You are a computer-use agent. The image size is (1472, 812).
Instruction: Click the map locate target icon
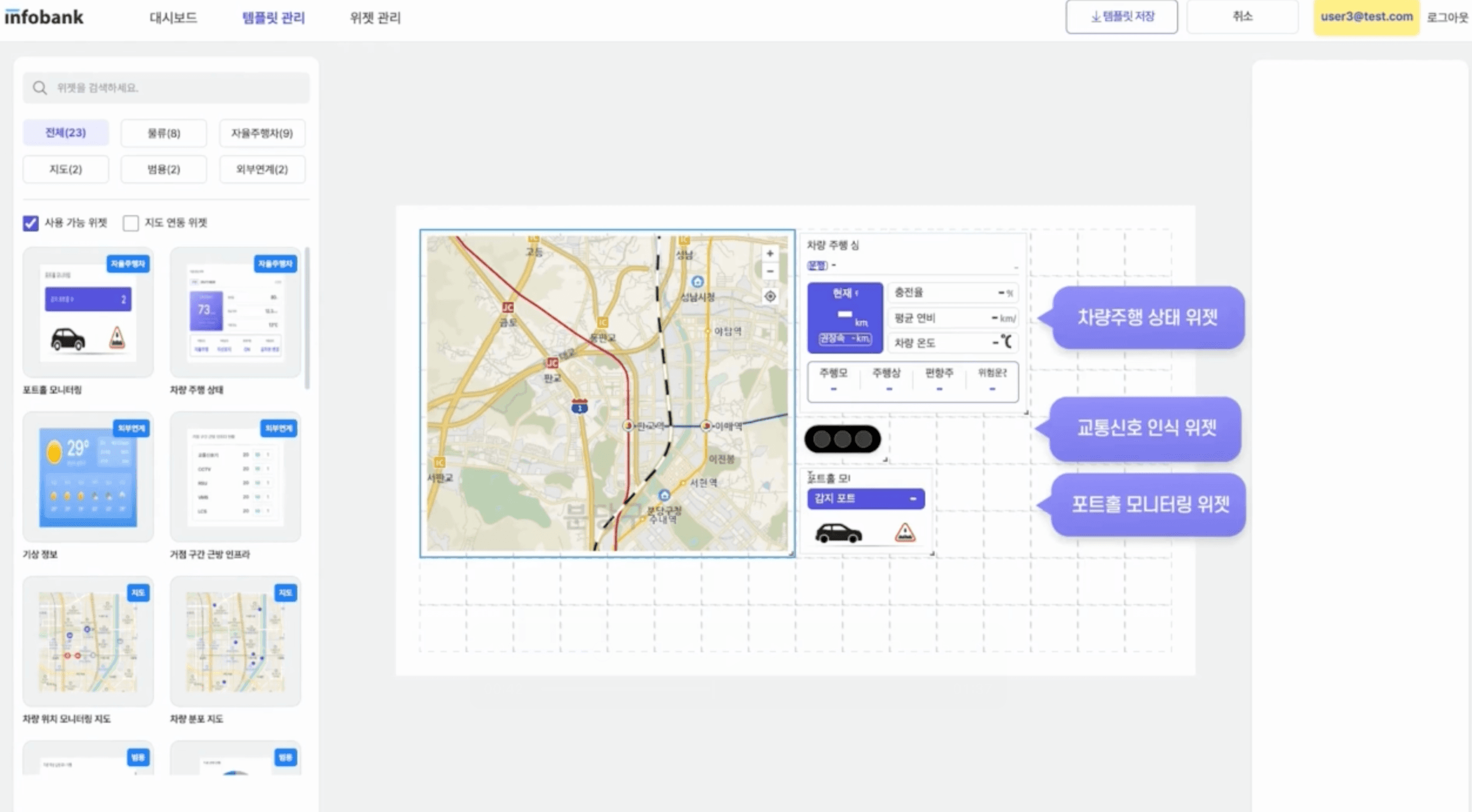tap(770, 297)
